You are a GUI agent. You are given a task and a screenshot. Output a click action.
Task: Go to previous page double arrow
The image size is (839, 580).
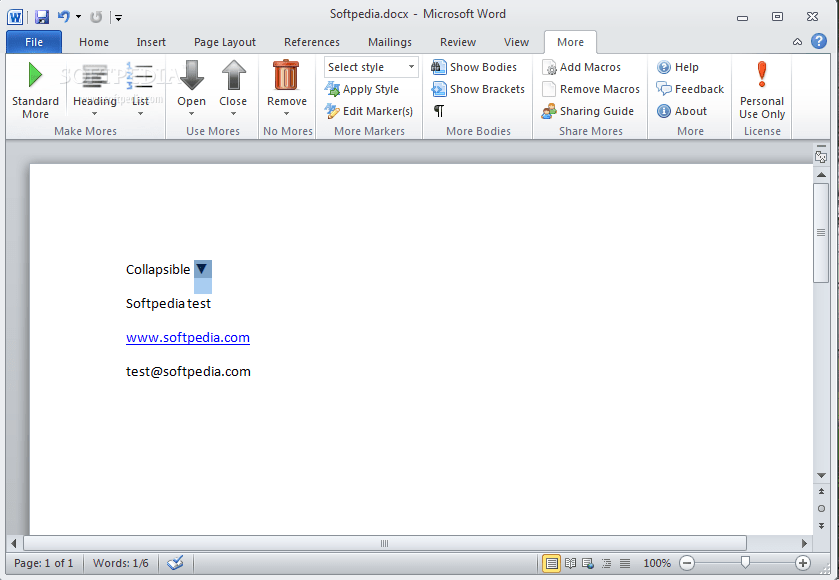pyautogui.click(x=821, y=491)
